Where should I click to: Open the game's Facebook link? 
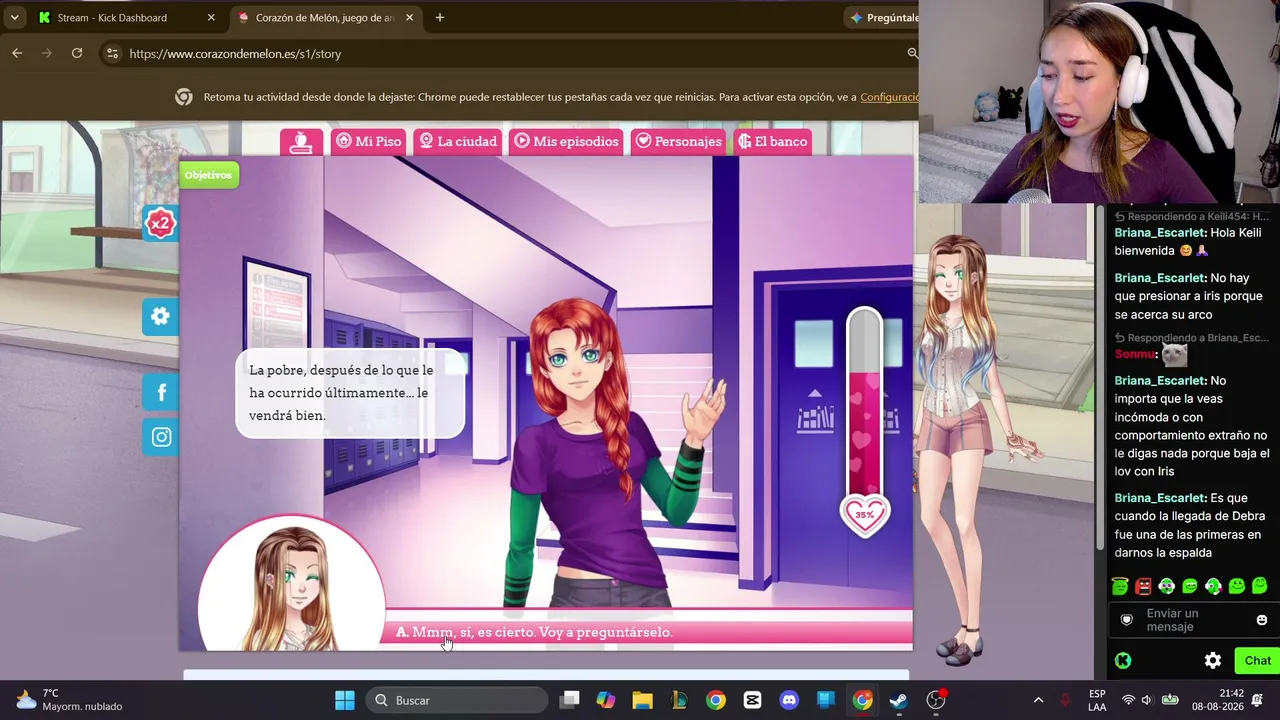point(161,393)
